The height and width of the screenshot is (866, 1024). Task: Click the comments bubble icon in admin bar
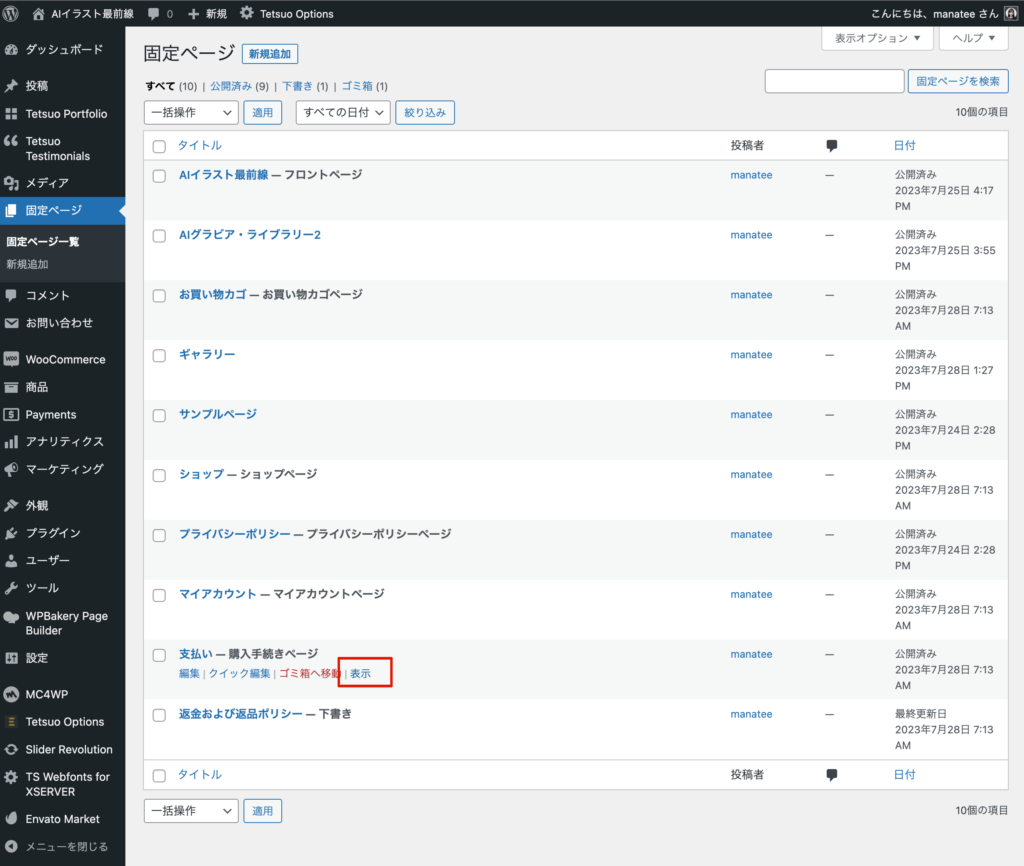pos(153,14)
